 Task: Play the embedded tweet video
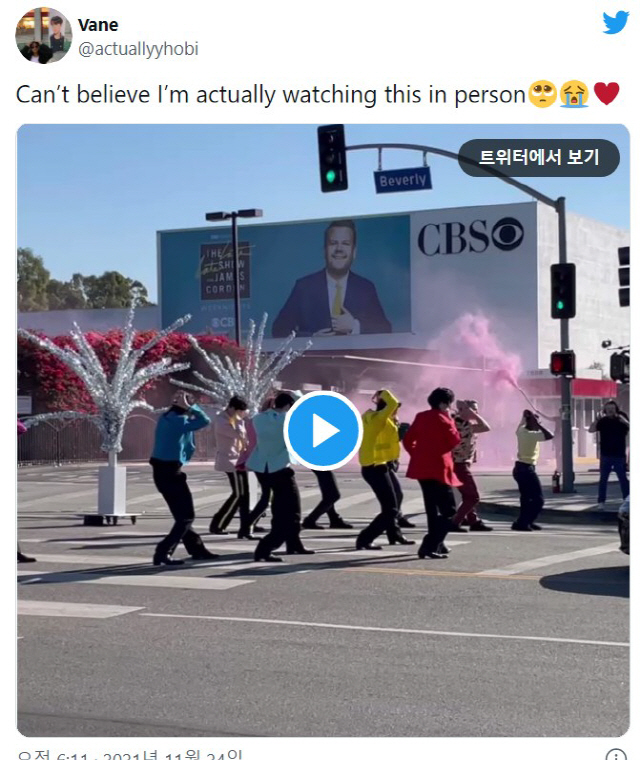coord(323,430)
